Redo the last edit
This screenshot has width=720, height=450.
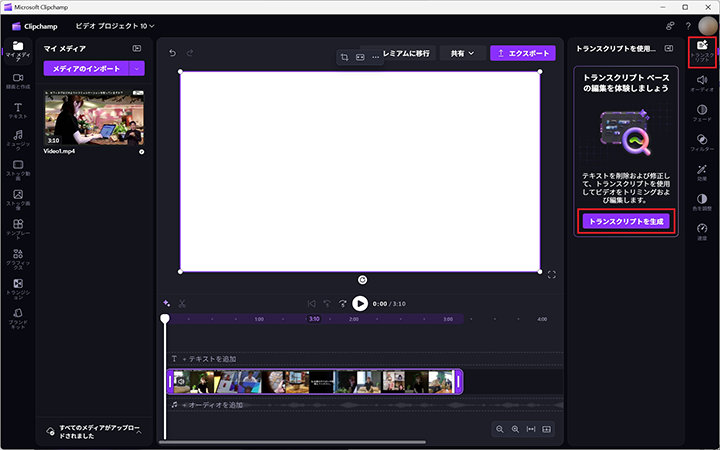click(190, 53)
